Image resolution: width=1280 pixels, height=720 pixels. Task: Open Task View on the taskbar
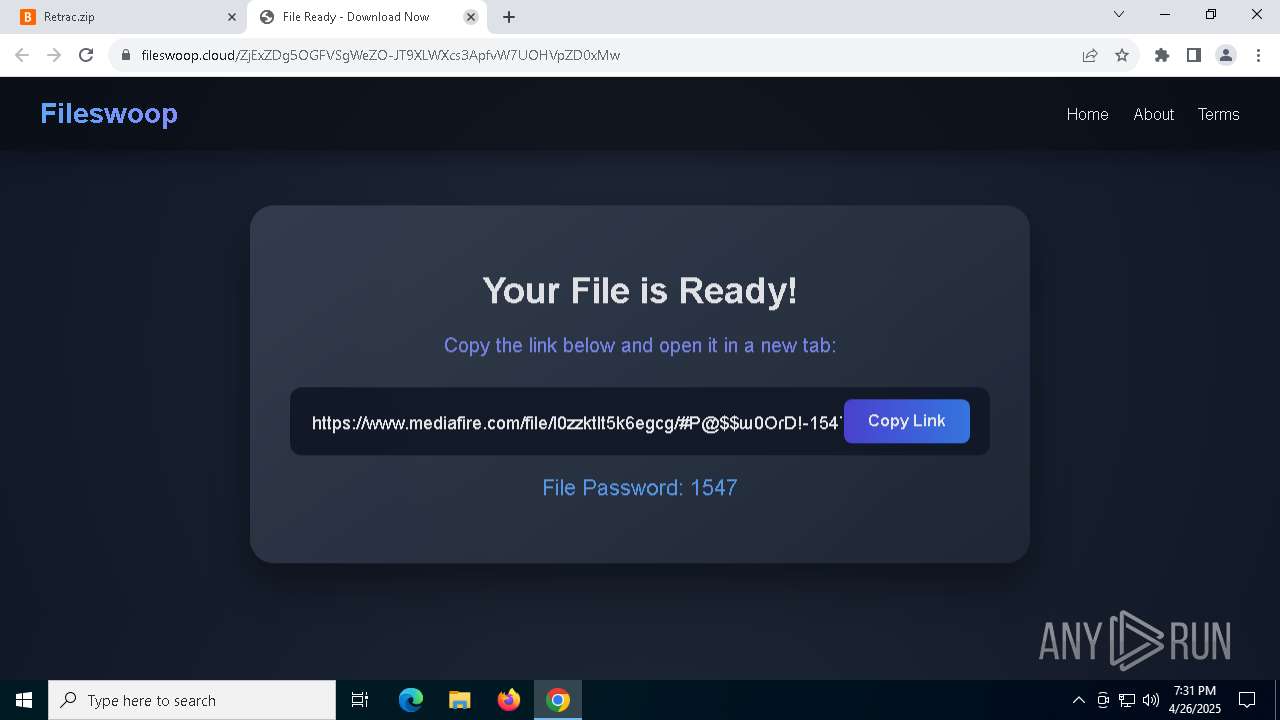pos(360,700)
